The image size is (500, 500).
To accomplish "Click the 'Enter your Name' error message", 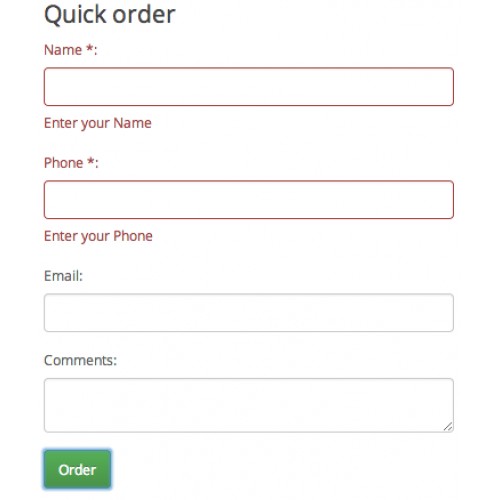I will click(x=98, y=123).
